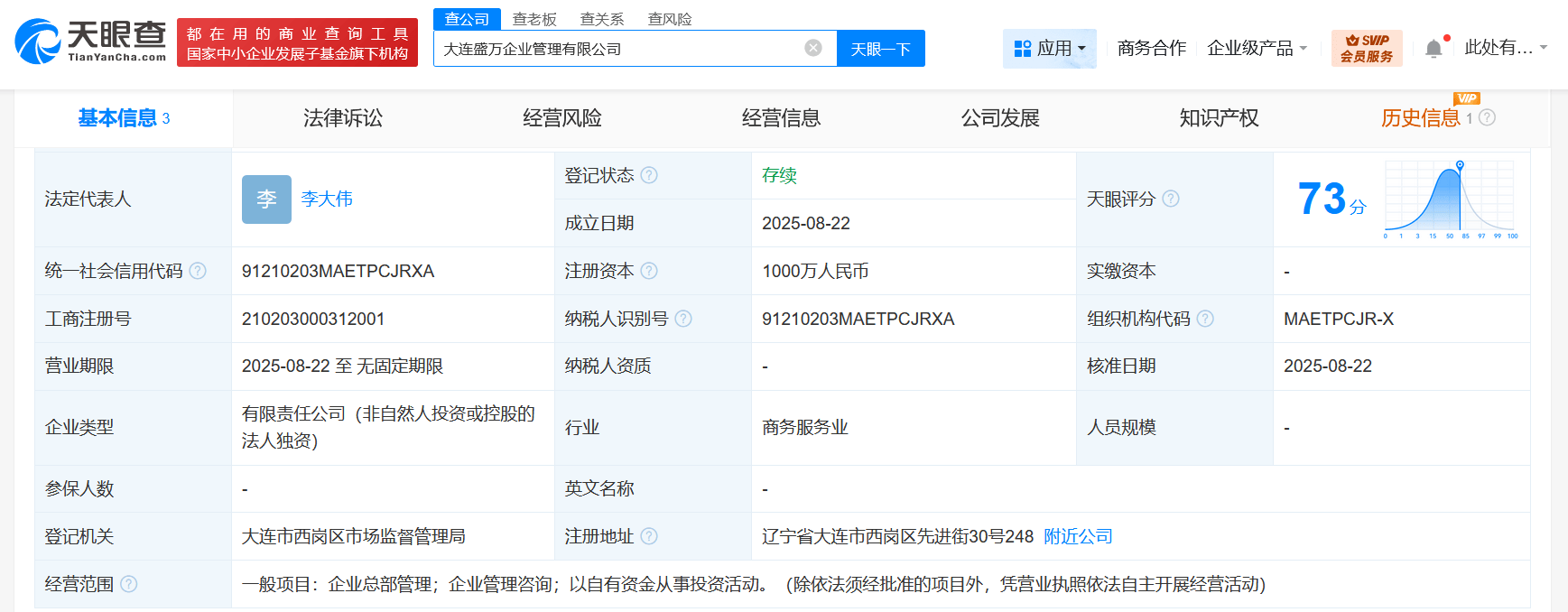Viewport: 1568px width, 612px height.
Task: Select the 查风险 search tab
Action: pos(670,19)
